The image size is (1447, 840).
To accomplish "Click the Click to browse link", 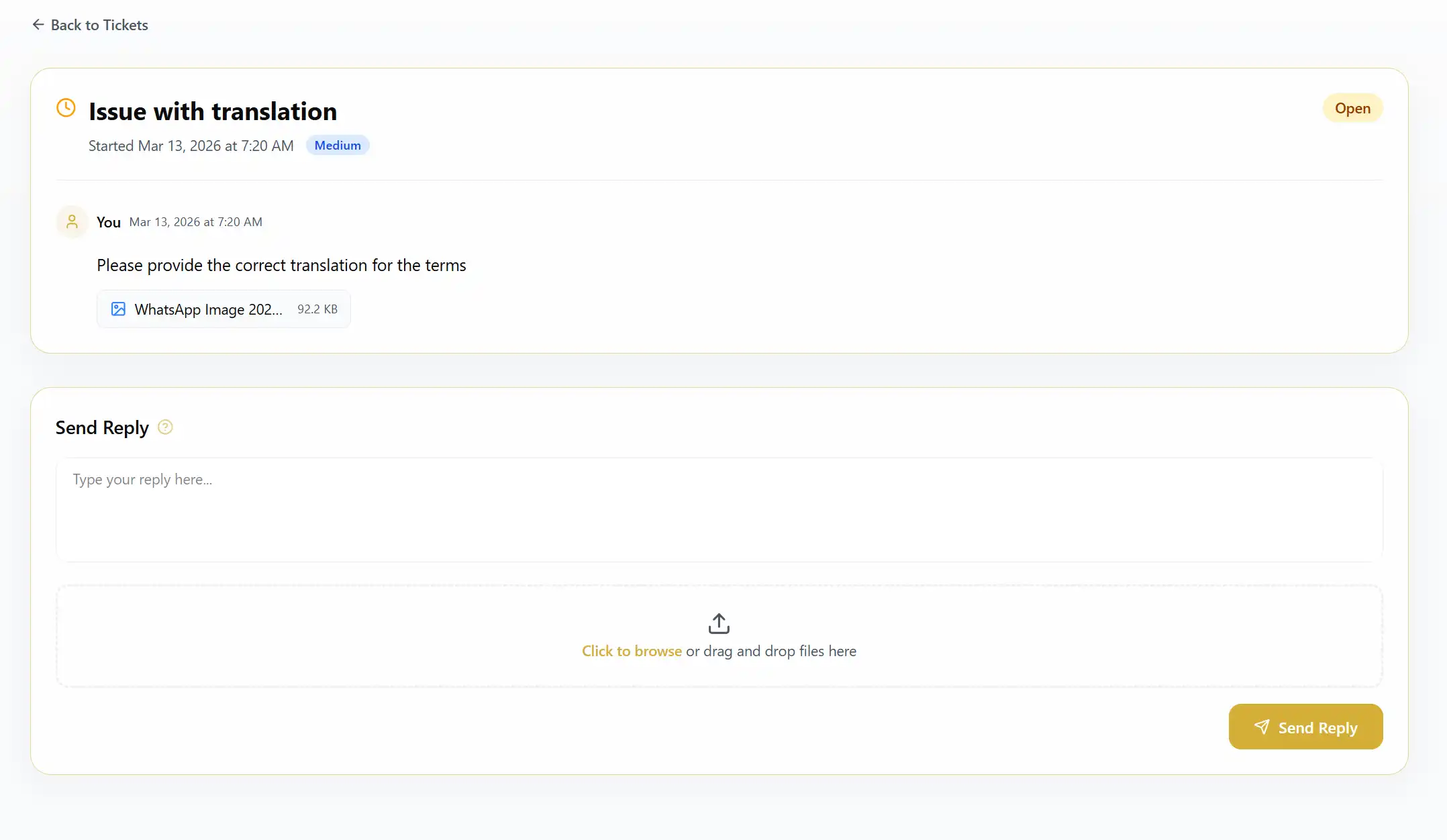I will (630, 651).
